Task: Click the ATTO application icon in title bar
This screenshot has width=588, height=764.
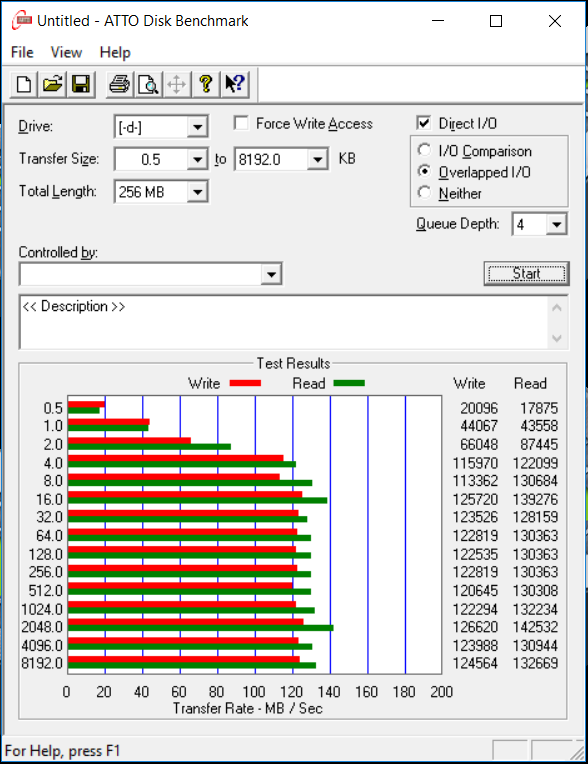Action: point(21,21)
